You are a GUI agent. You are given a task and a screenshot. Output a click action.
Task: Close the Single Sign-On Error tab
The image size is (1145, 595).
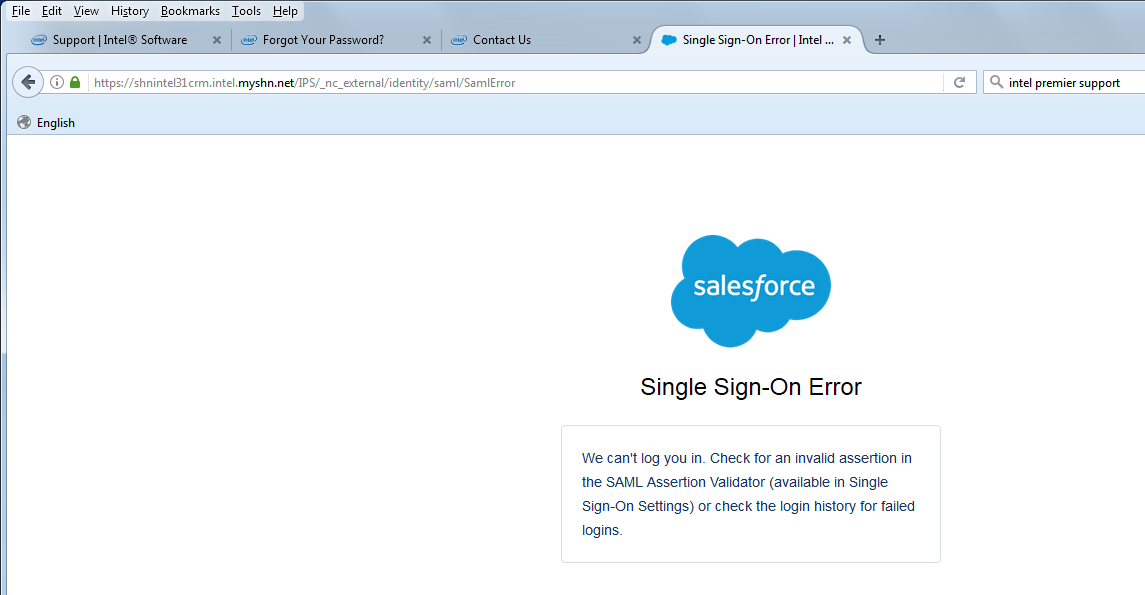click(x=847, y=40)
